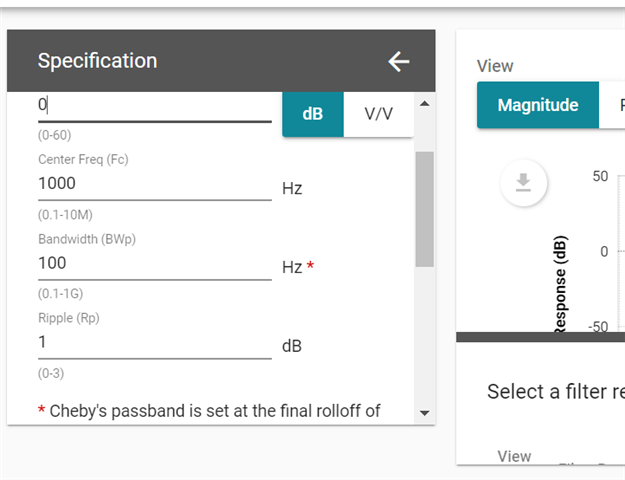The width and height of the screenshot is (625, 480).
Task: Click the Specification panel scrollbar thumb
Action: (x=424, y=208)
